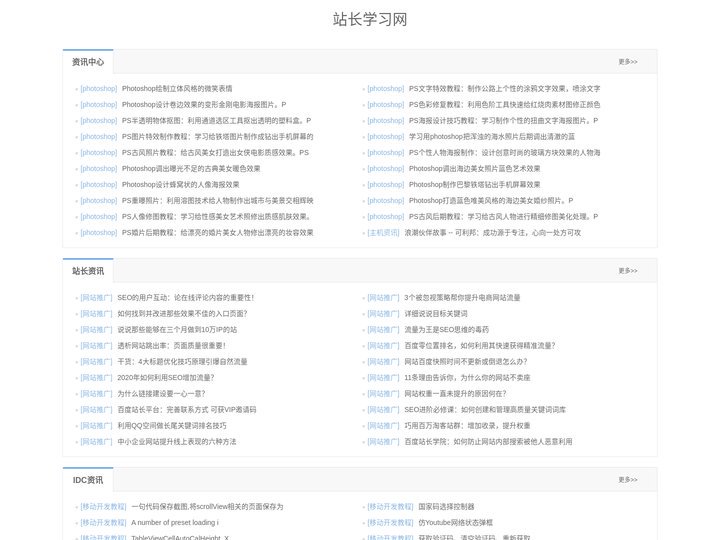Open article 透析网站跳出率：页面质量很重要
The image size is (720, 540).
pyautogui.click(x=171, y=346)
